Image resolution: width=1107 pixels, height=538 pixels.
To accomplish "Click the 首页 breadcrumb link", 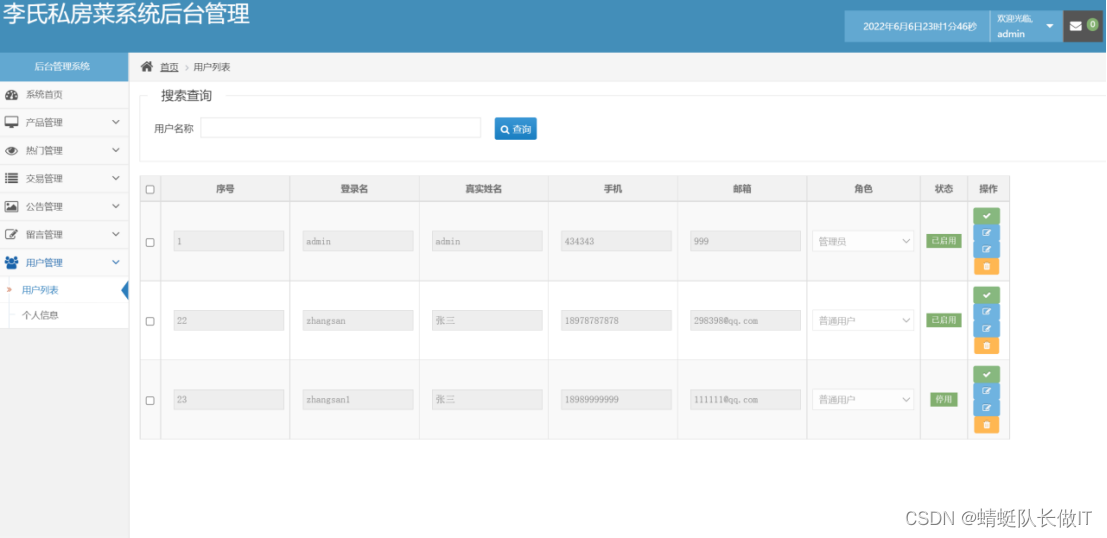I will point(169,67).
